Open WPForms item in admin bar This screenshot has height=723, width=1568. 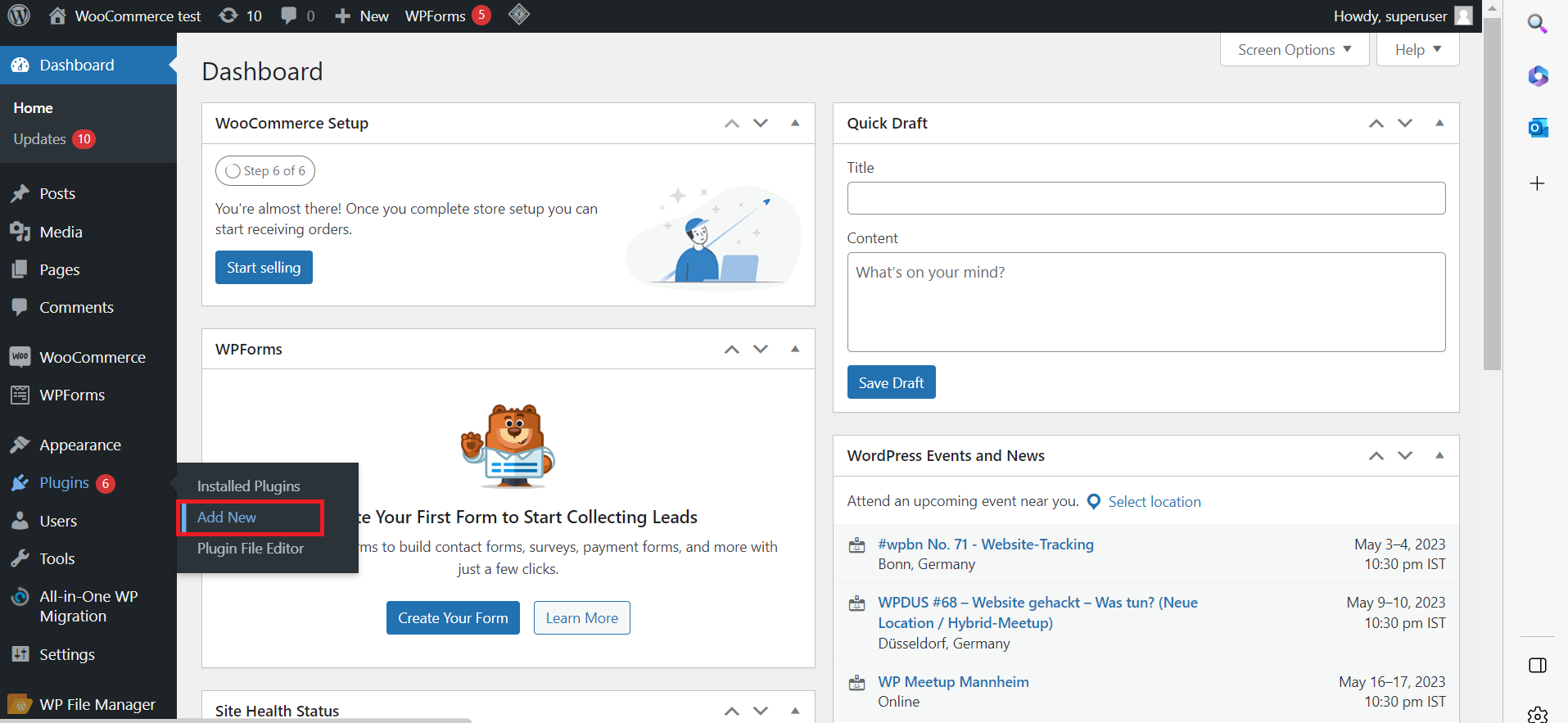coord(447,16)
